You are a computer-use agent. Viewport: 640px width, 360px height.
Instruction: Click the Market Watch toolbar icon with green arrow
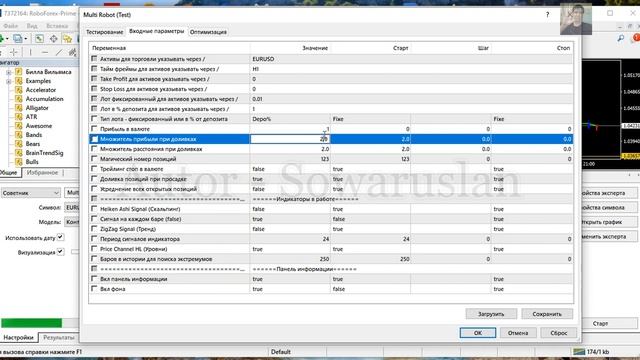[39, 39]
